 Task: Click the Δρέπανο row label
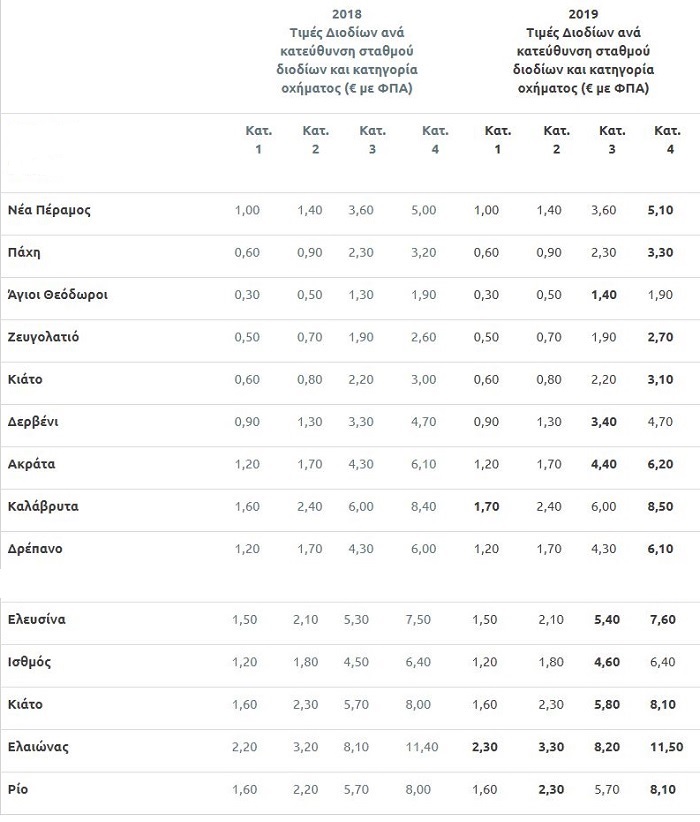tap(38, 548)
